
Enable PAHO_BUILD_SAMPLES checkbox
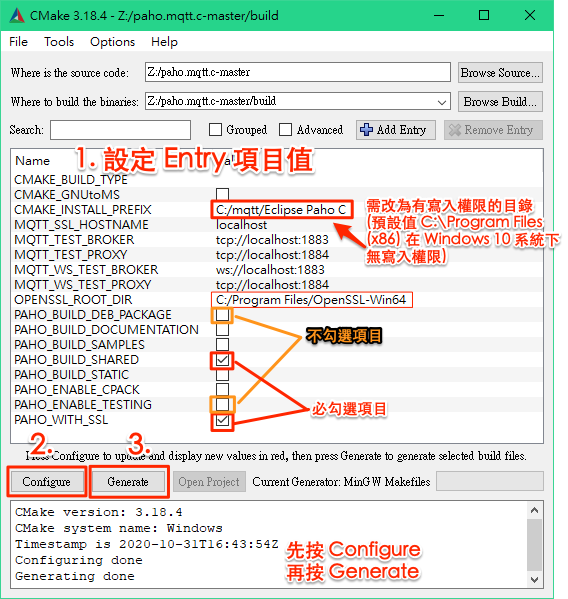222,345
